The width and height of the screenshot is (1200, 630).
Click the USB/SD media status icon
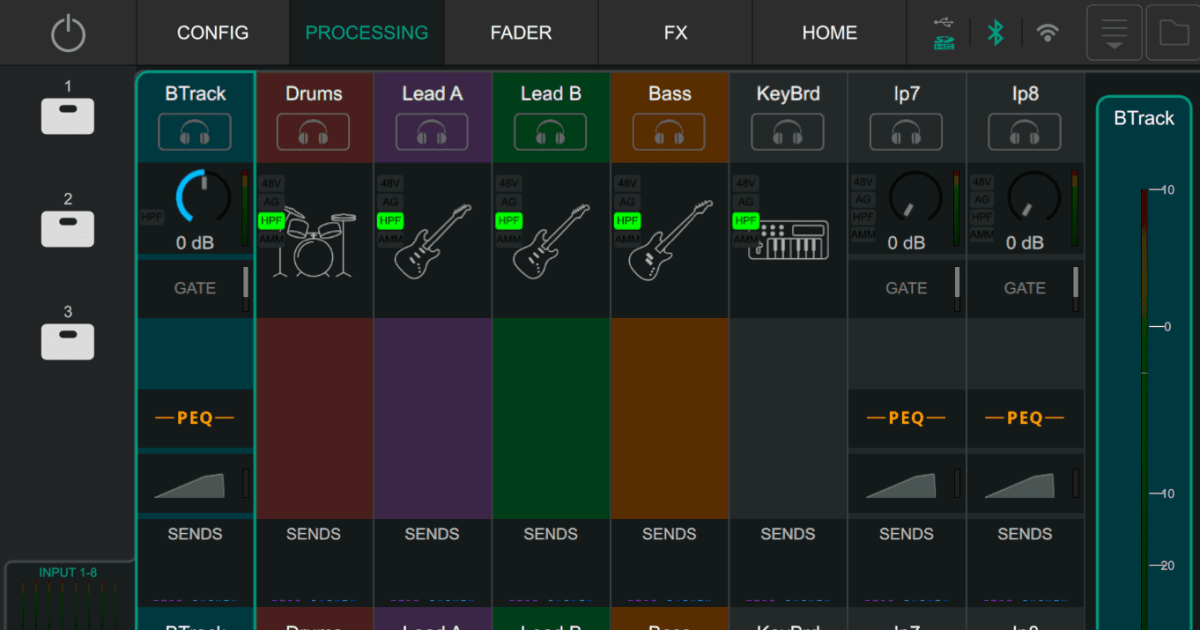click(x=943, y=31)
